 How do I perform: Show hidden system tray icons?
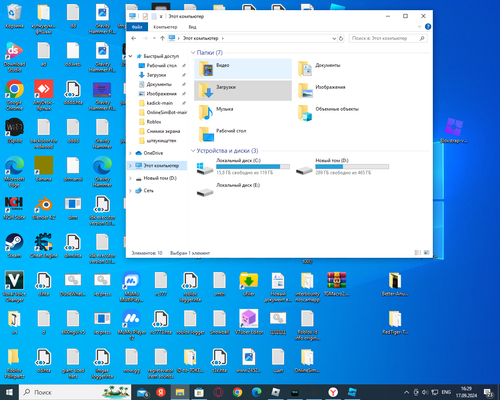406,392
